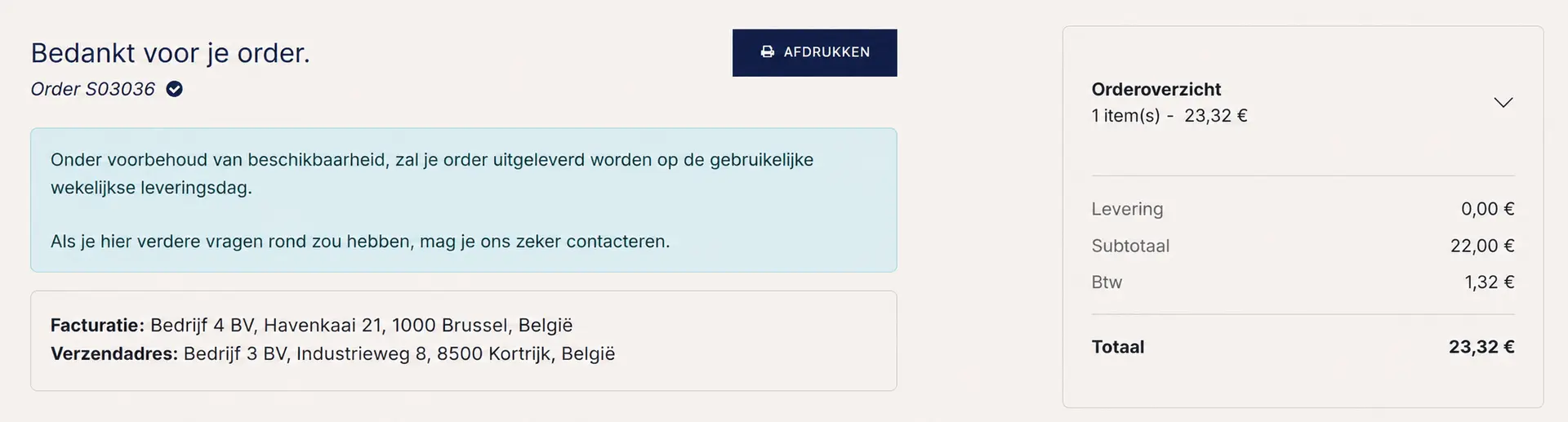The height and width of the screenshot is (422, 1568).
Task: Click the delivery amount 0,00 €
Action: click(x=1488, y=209)
